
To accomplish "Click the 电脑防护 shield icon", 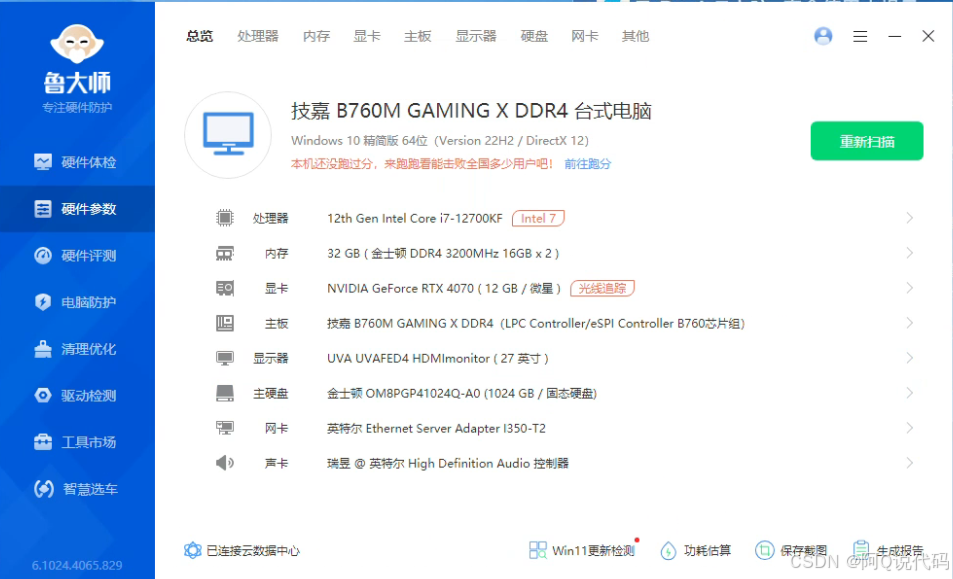I will pyautogui.click(x=43, y=302).
